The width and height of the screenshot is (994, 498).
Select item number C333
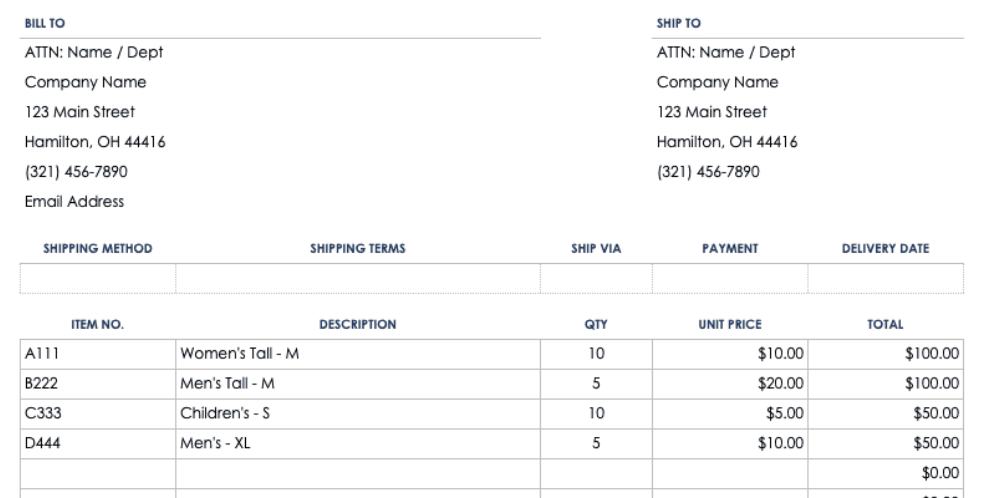(98, 412)
